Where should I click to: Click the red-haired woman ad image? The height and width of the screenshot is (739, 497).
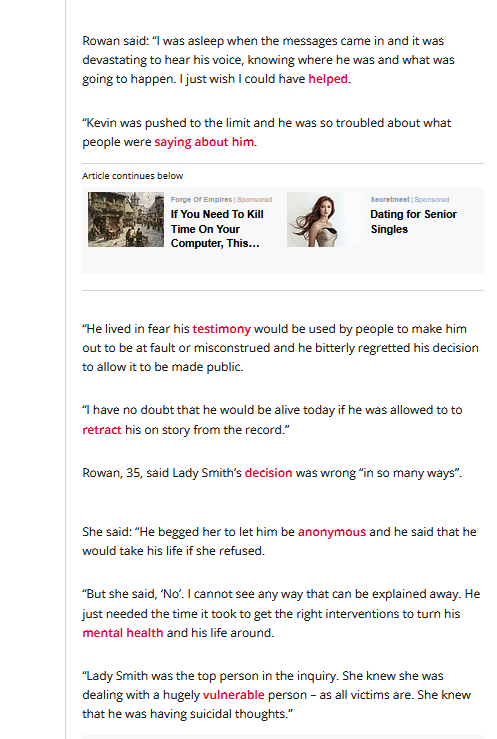325,220
